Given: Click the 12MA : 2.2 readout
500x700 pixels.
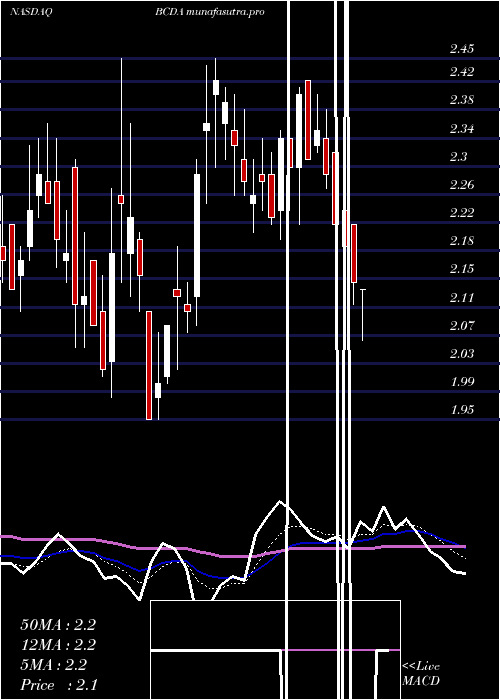Looking at the screenshot, I should (x=58, y=645).
